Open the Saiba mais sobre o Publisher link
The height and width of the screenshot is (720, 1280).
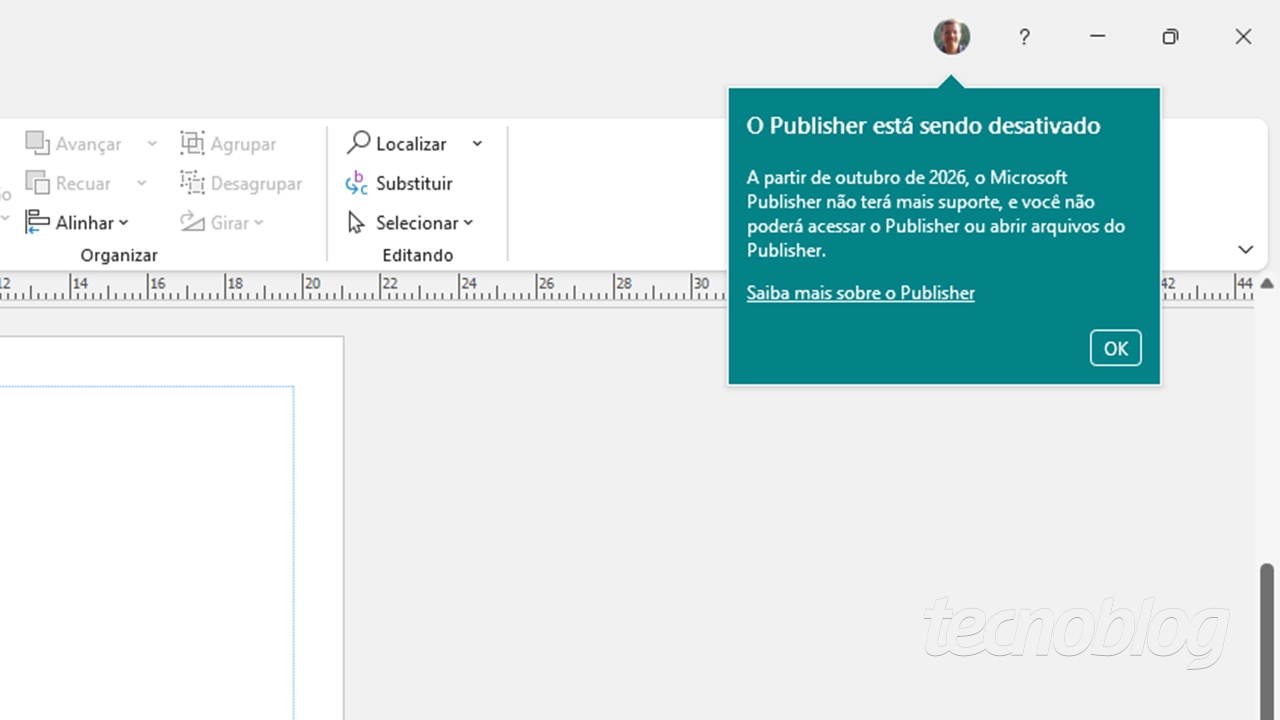coord(860,293)
